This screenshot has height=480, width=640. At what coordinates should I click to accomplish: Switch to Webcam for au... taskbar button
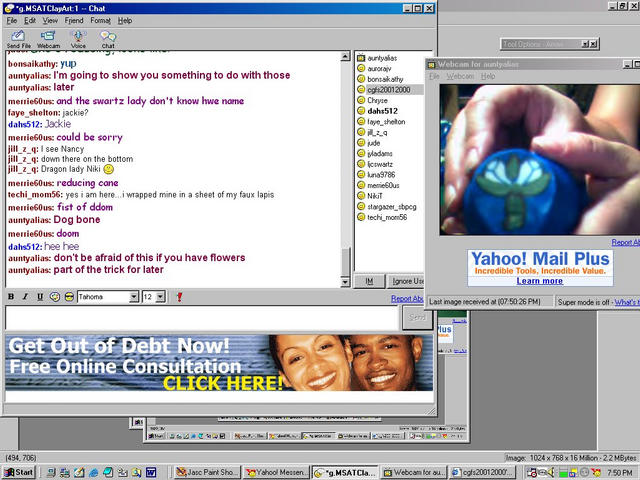click(415, 472)
